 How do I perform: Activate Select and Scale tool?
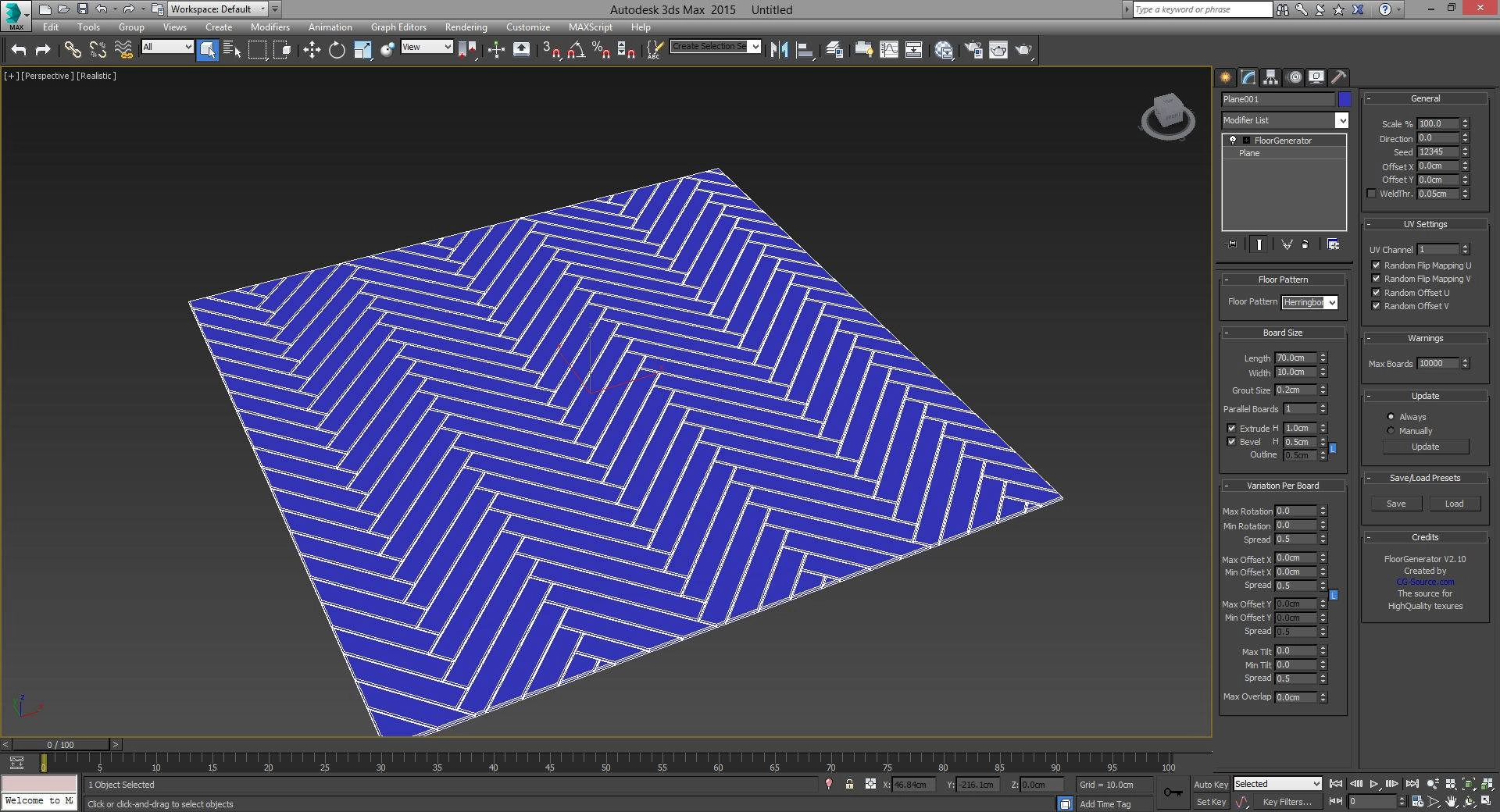coord(362,50)
